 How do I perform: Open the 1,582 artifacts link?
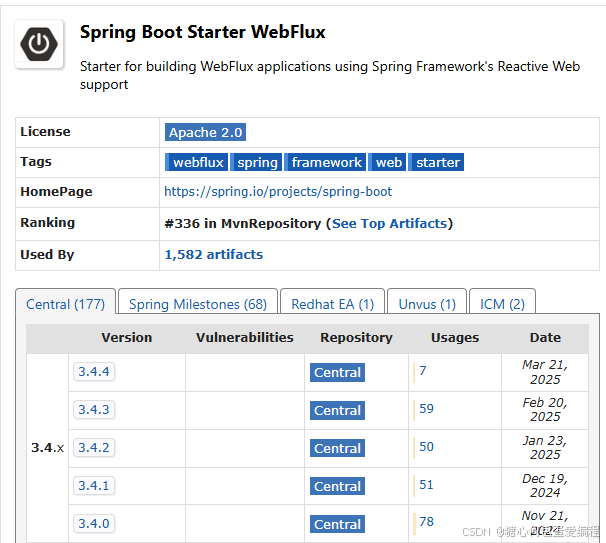214,255
